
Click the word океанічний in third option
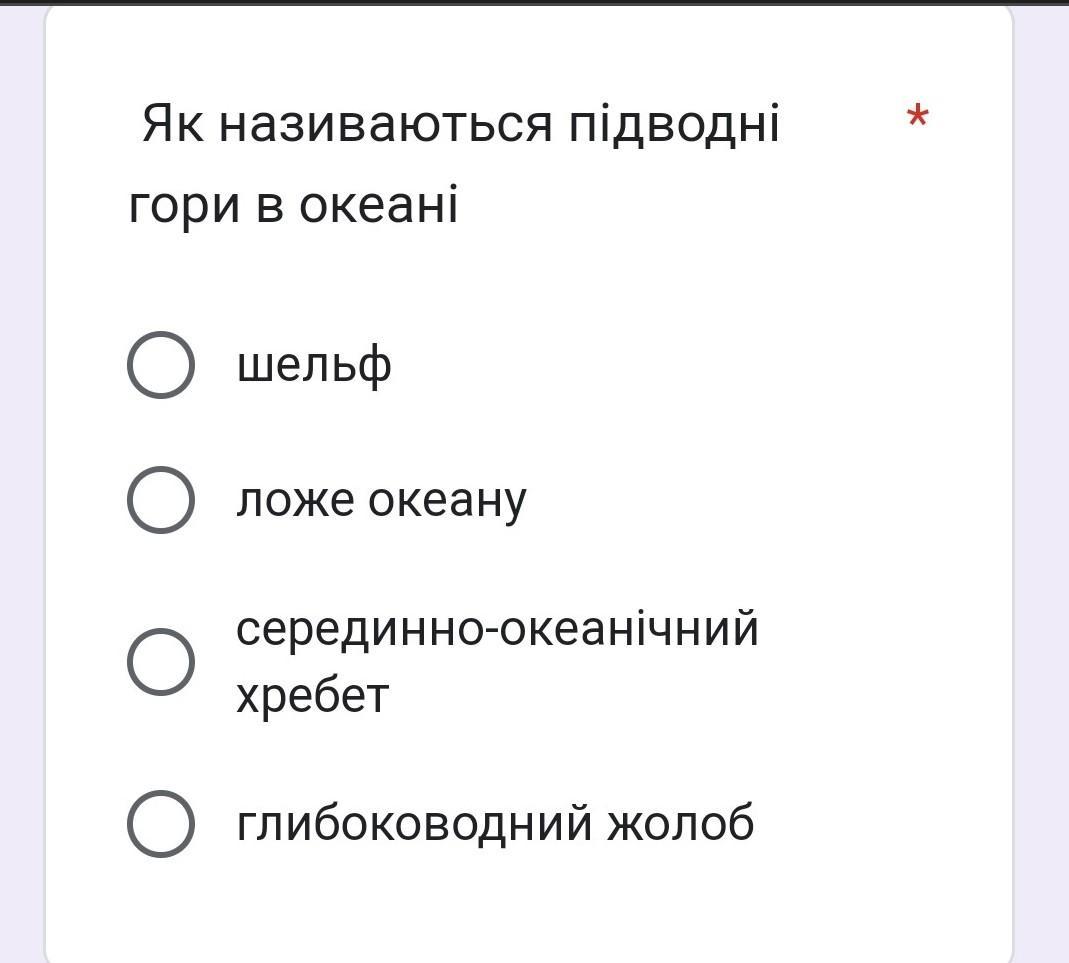pos(629,628)
